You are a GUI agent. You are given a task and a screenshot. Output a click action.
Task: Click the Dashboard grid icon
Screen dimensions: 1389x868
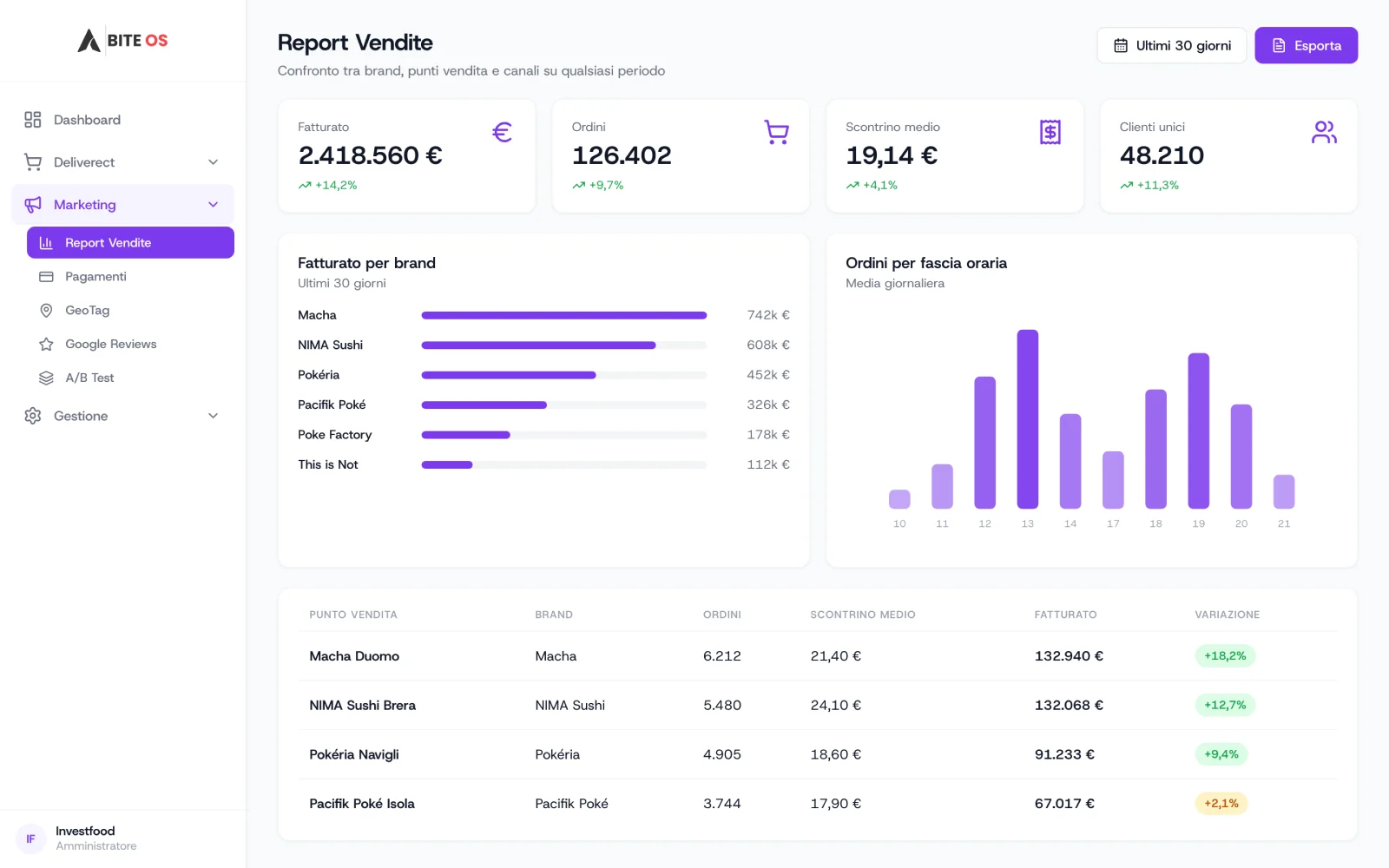[33, 120]
